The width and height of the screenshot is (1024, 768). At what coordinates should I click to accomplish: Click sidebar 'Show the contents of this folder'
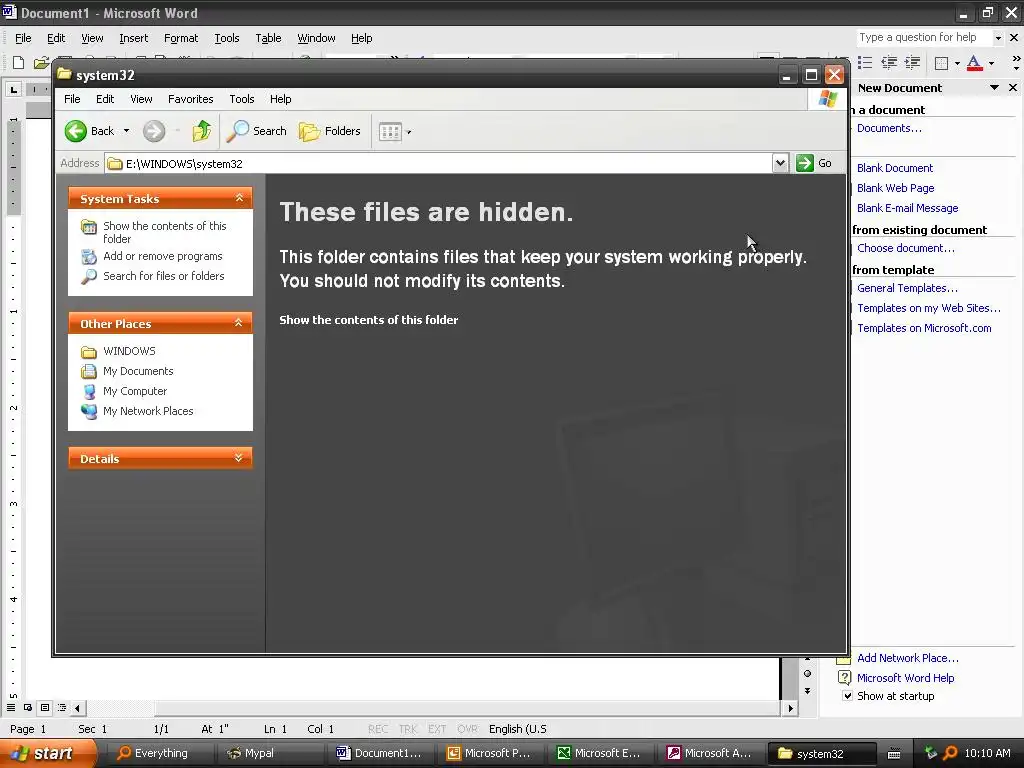165,232
